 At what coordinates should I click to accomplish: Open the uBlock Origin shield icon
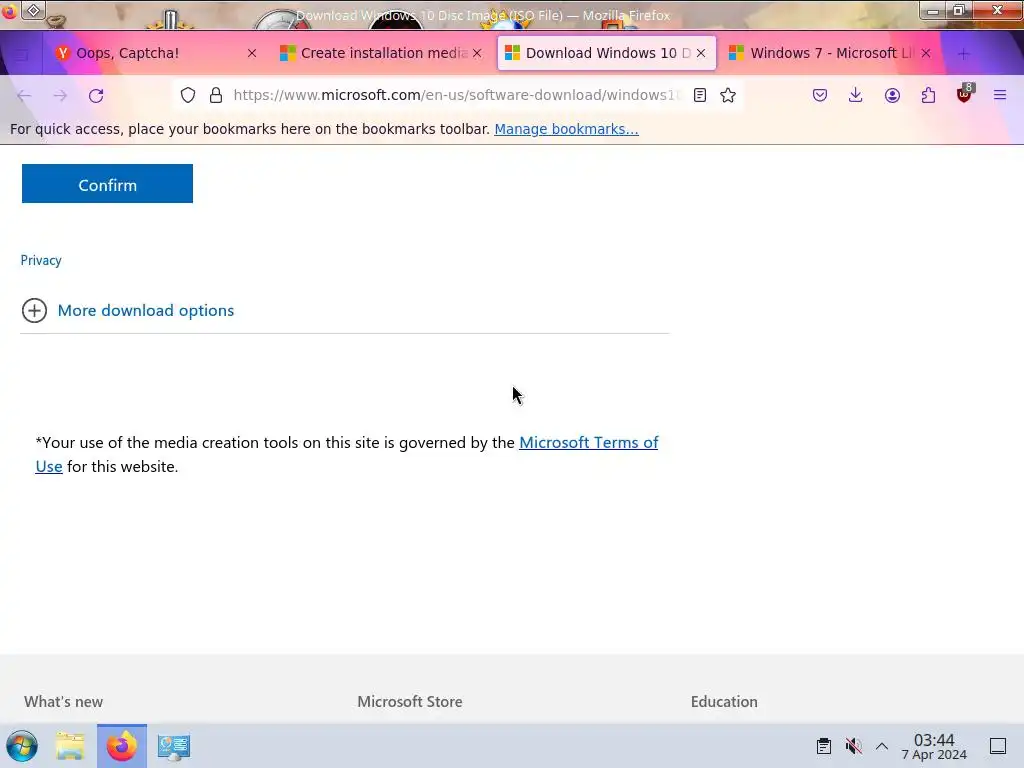click(964, 94)
